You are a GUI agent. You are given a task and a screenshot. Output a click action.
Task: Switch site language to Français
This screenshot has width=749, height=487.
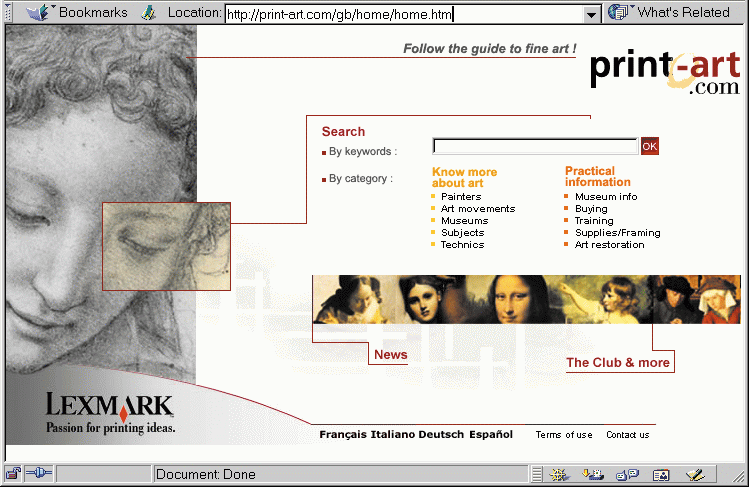click(x=343, y=434)
